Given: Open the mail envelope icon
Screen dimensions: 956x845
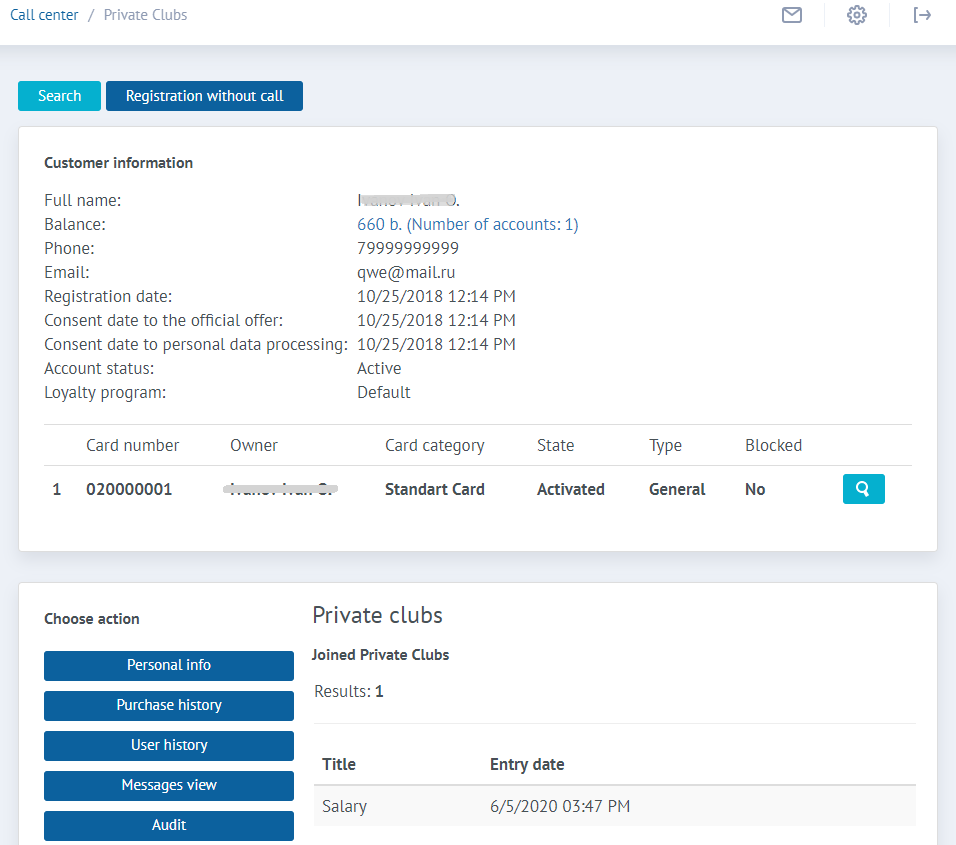Looking at the screenshot, I should 792,15.
